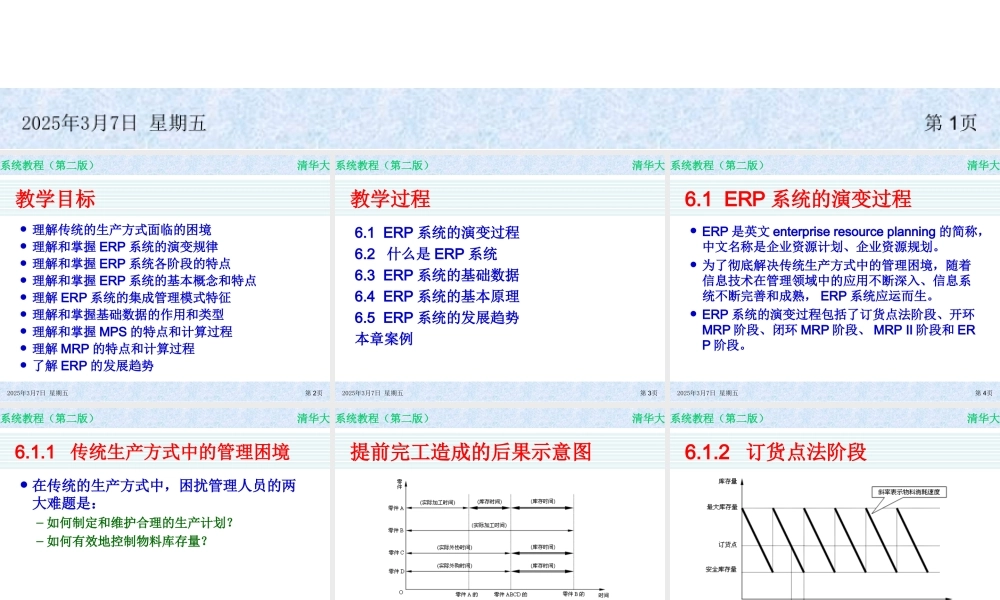Click the large 第 1页 page label

click(950, 123)
